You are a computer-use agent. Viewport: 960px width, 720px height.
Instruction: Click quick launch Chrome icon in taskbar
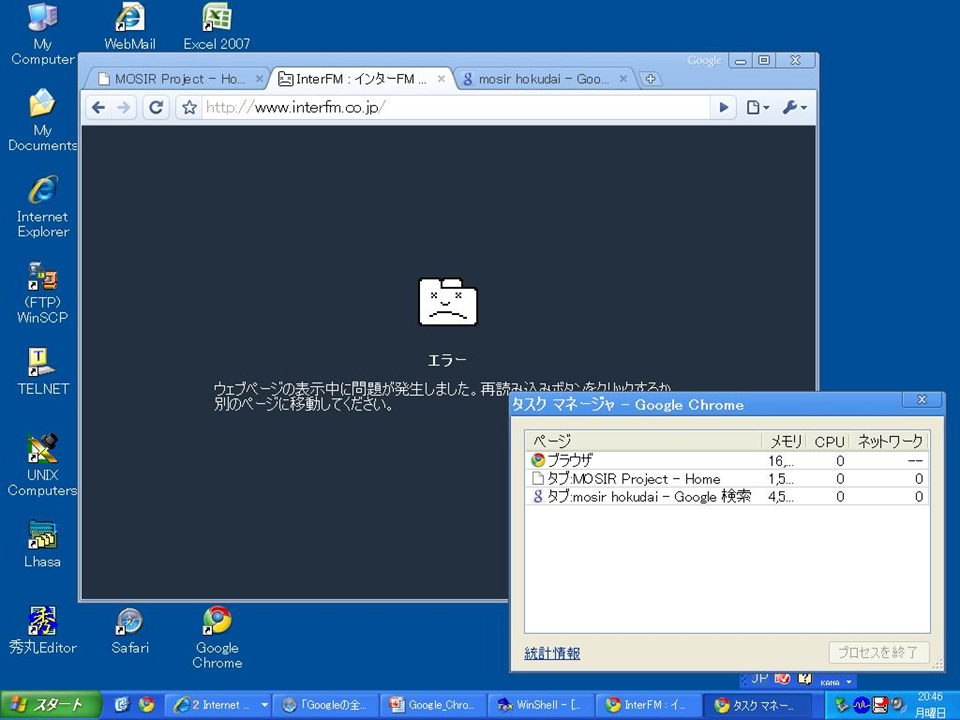[x=146, y=705]
